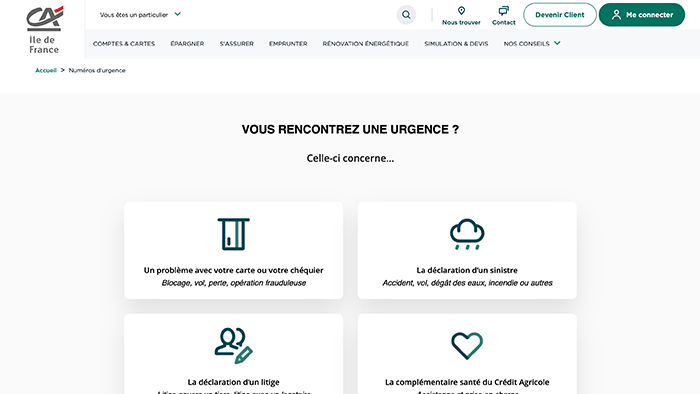Open the Rénovation énergétique menu

366,44
